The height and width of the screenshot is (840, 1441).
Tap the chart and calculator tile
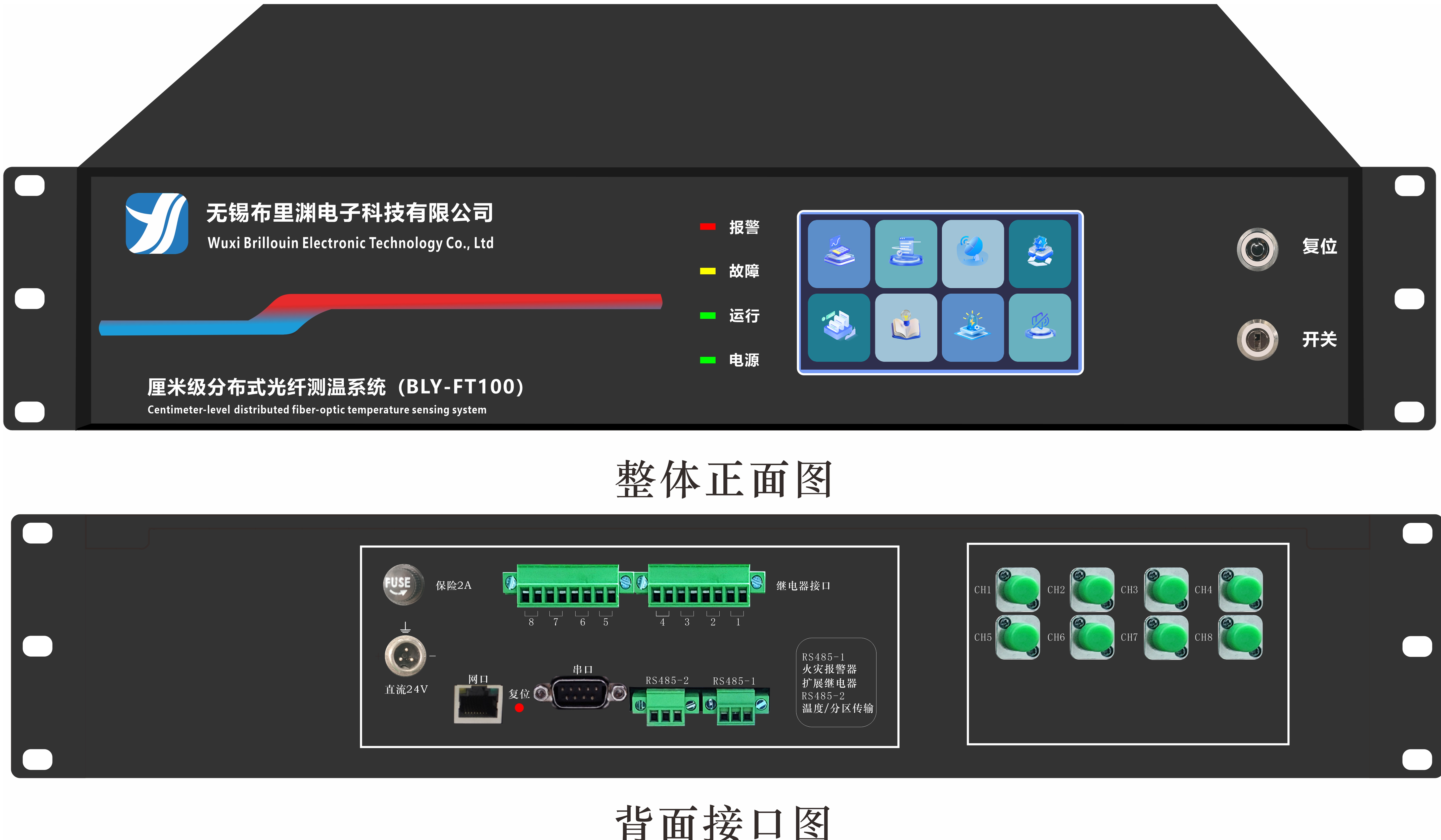pos(838,254)
